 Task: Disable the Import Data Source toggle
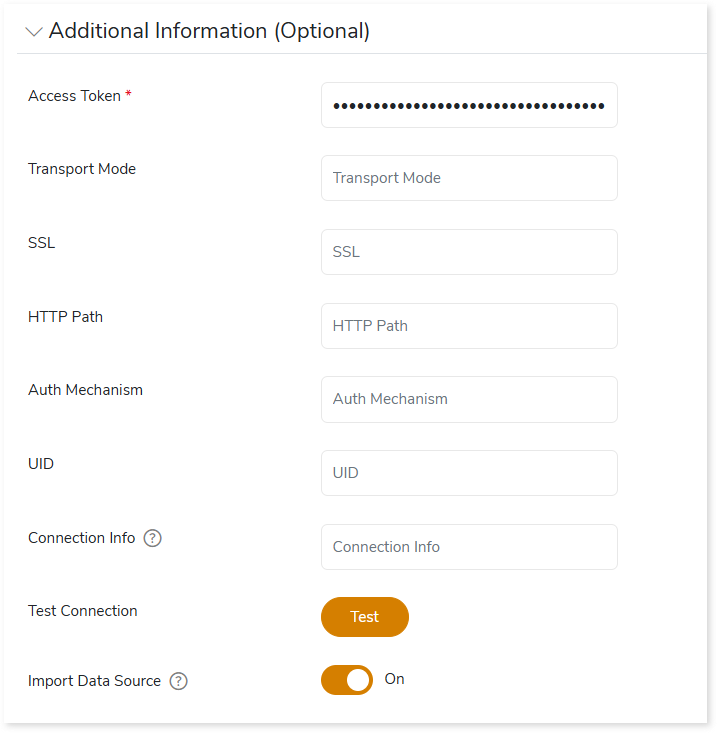(x=347, y=680)
